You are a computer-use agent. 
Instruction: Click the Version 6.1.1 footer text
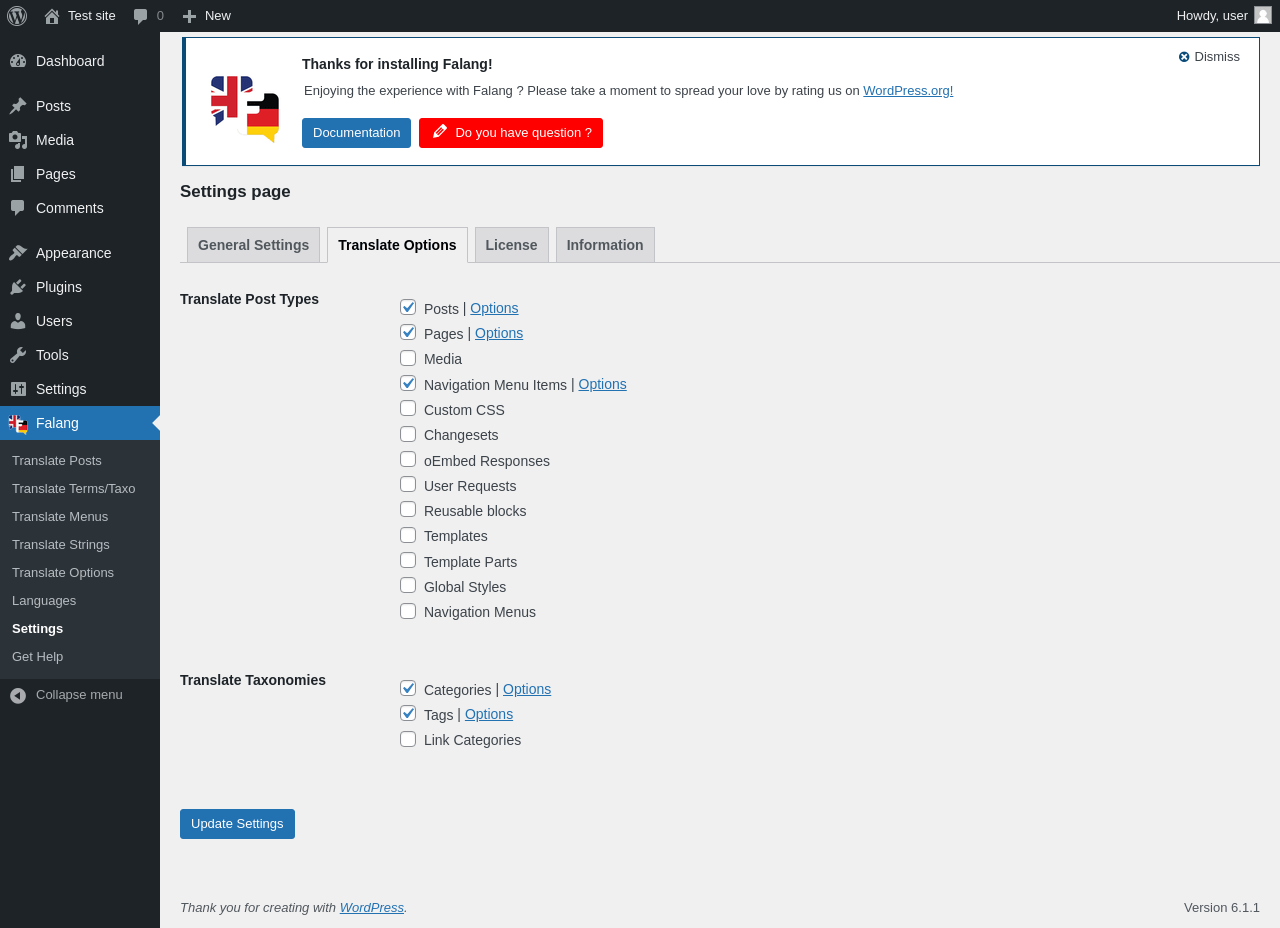[x=1222, y=908]
